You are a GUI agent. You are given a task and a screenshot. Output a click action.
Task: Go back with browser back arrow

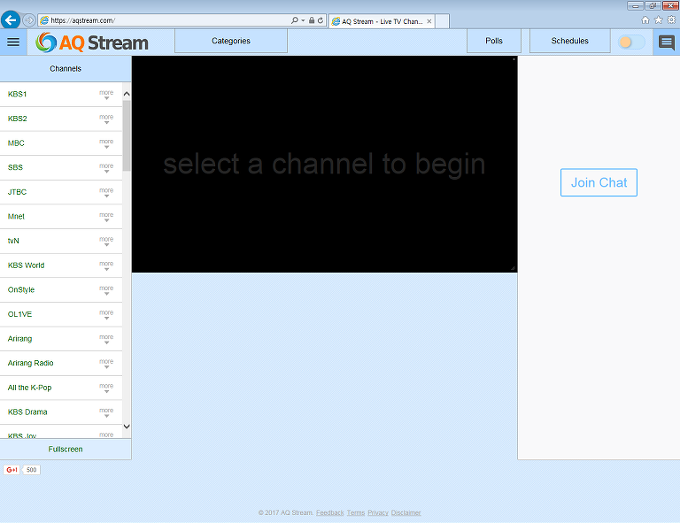click(10, 20)
